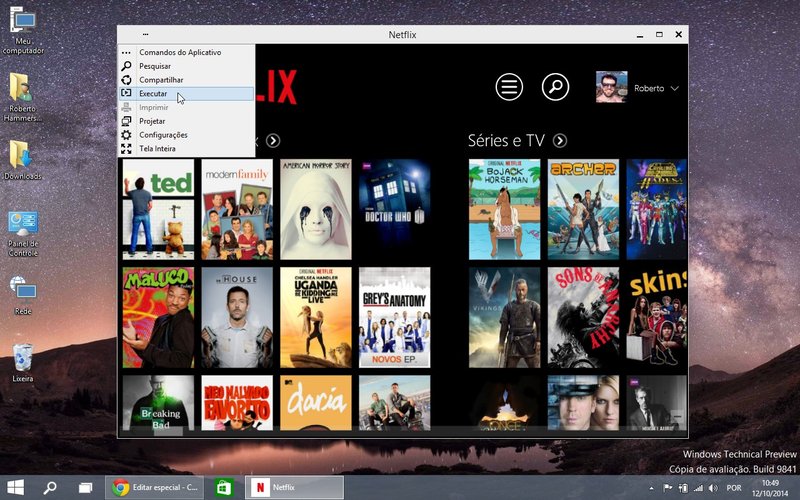This screenshot has width=800, height=500.
Task: Expand the Roberto profile dropdown arrow
Action: click(674, 88)
